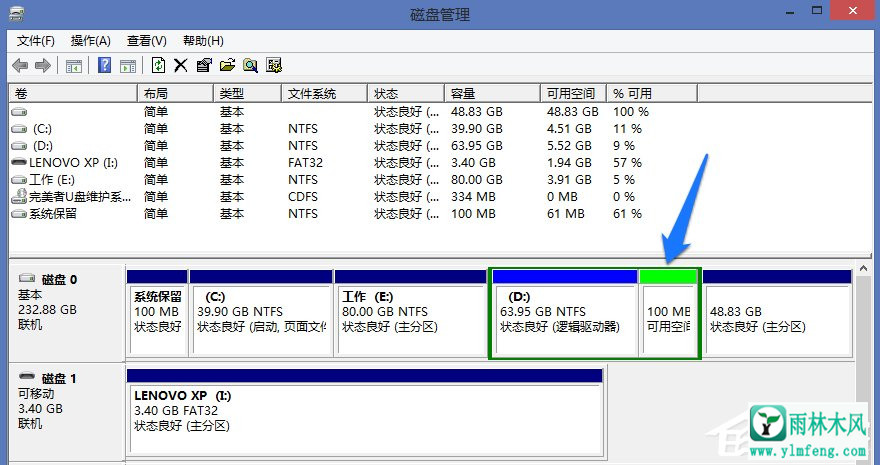Select the 100 MB free space block
The height and width of the screenshot is (465, 880).
(x=668, y=313)
